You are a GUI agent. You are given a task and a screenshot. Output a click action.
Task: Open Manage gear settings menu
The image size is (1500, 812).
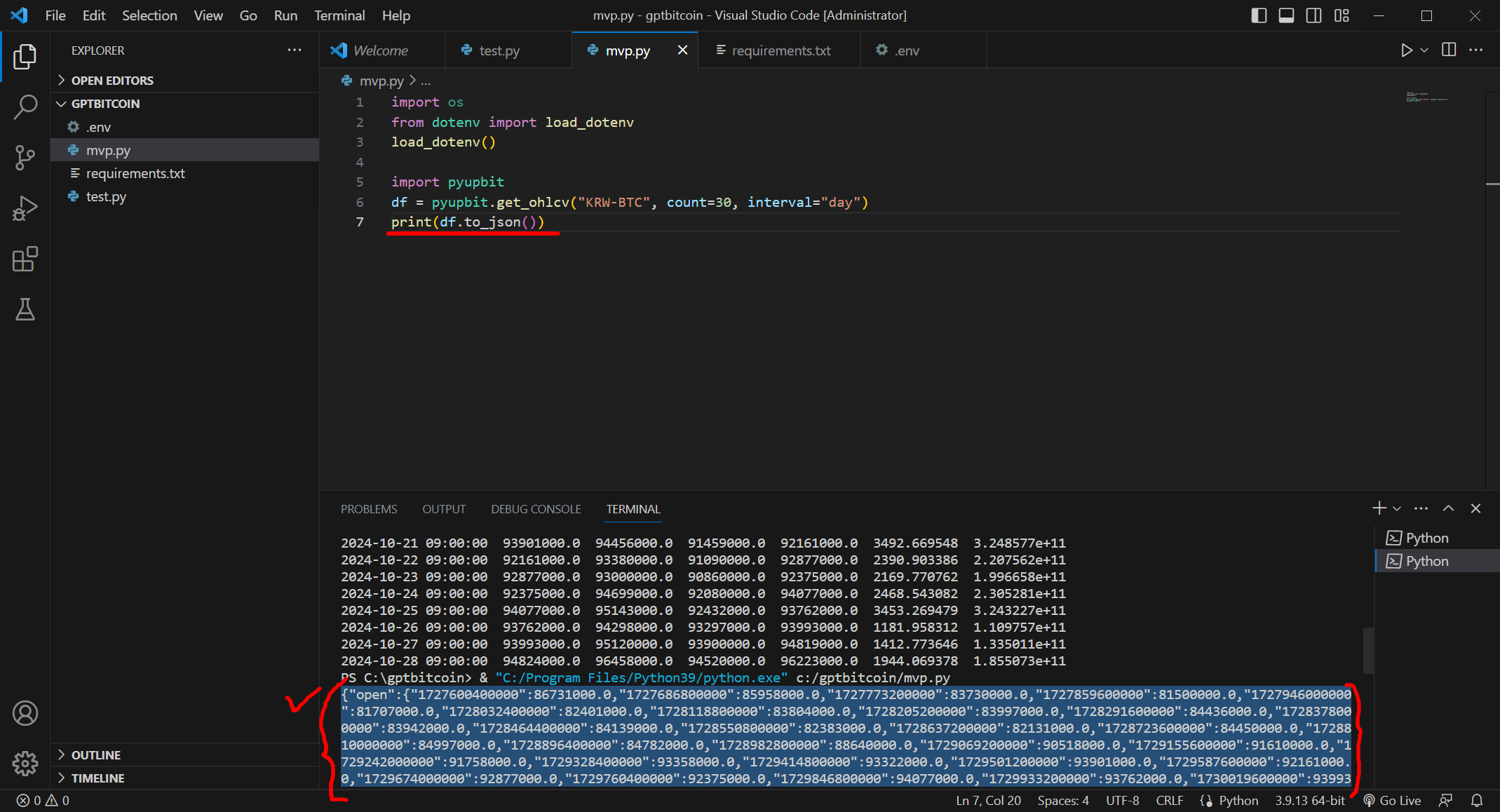coord(25,763)
